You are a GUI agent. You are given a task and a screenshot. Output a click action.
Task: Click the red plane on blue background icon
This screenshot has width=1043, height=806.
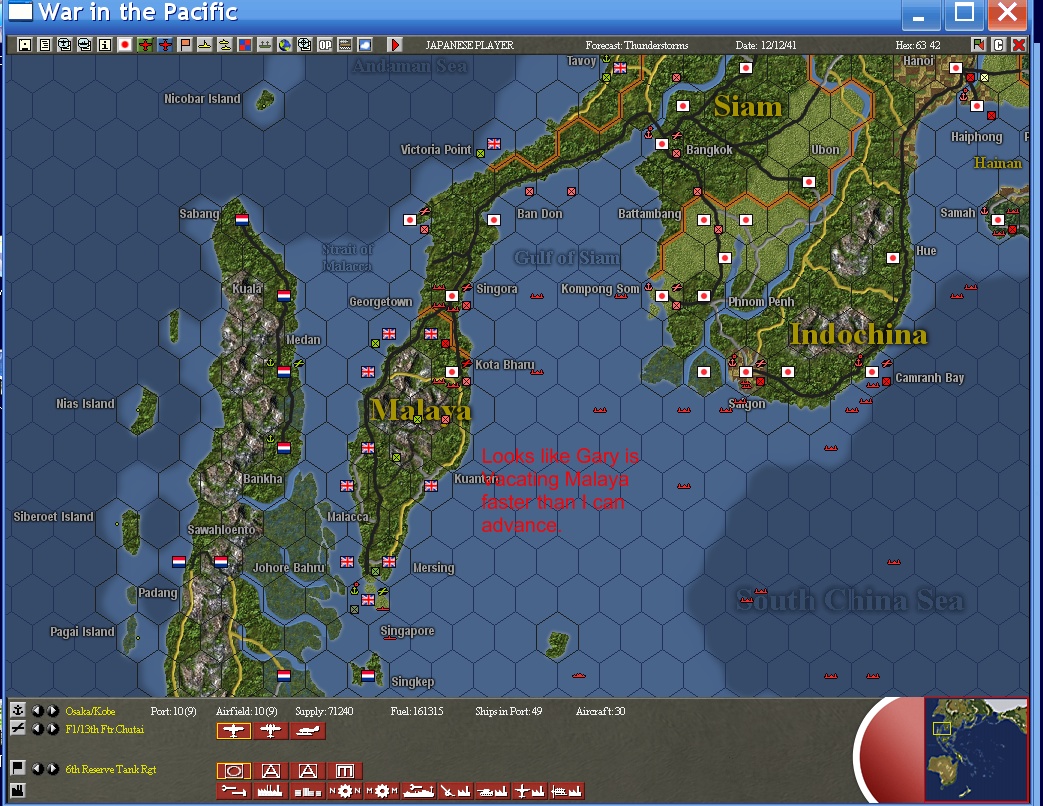click(x=165, y=45)
